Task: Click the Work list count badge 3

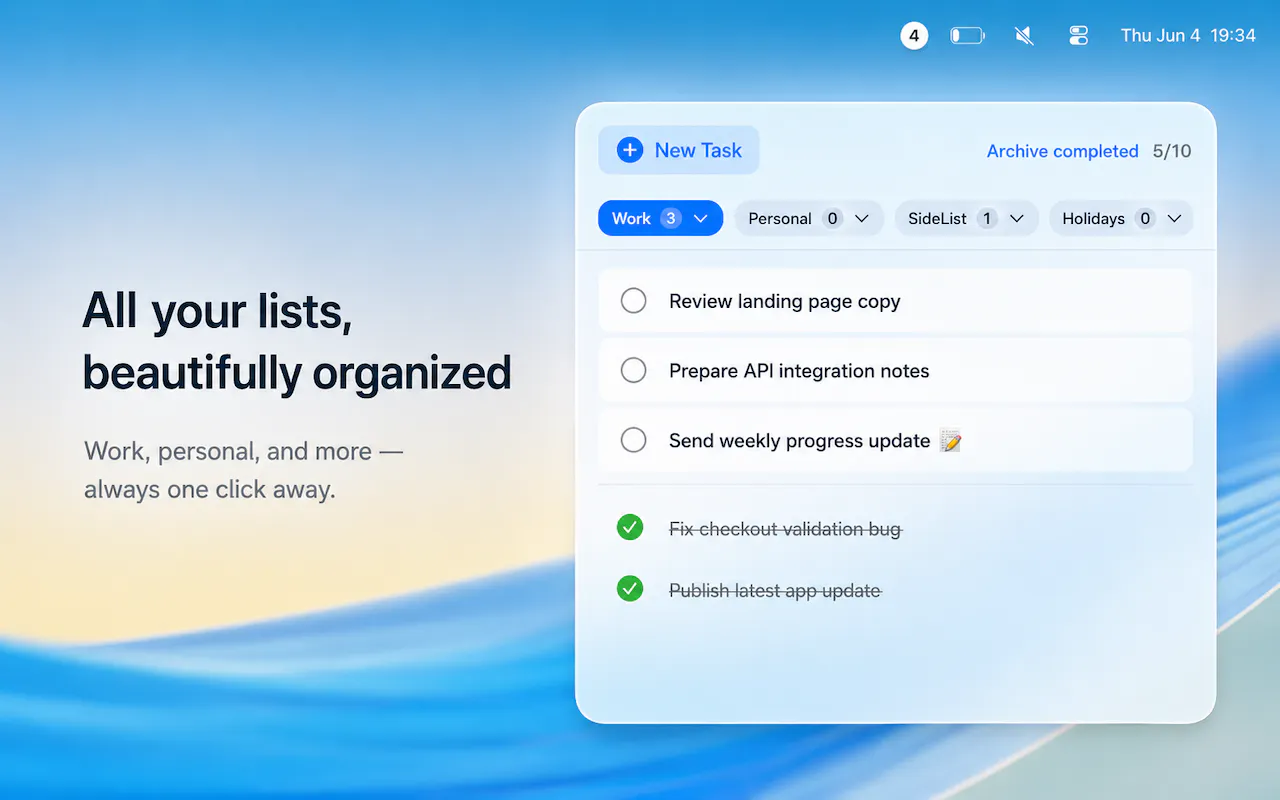Action: tap(671, 218)
